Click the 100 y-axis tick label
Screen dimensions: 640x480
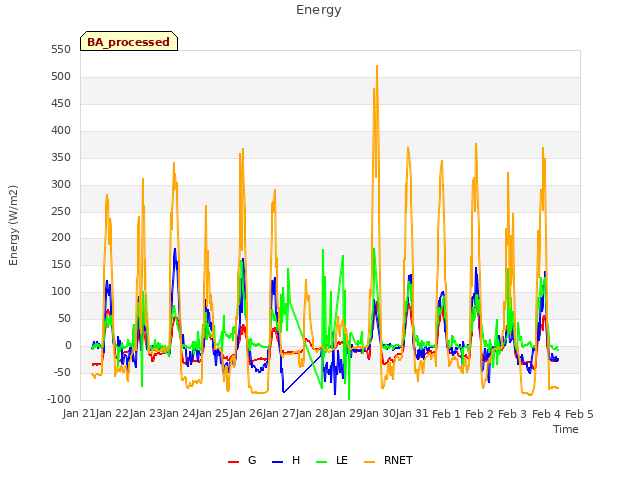tap(61, 292)
